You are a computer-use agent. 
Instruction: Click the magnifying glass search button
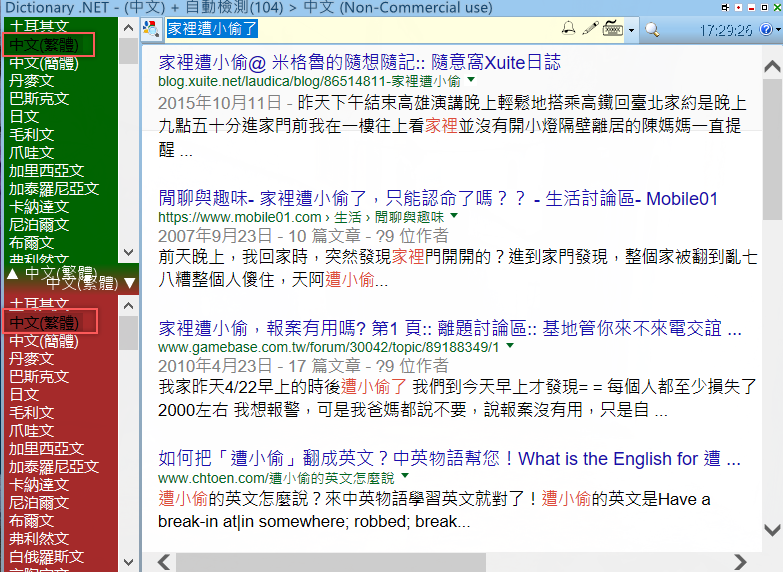[x=652, y=29]
